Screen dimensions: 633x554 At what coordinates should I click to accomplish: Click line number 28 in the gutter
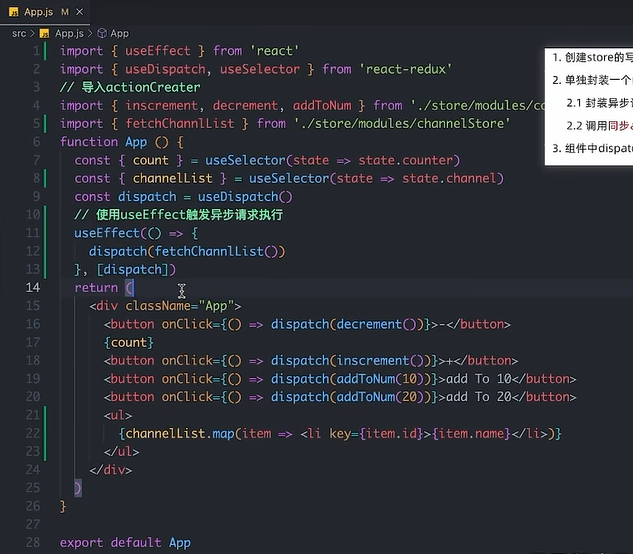(x=33, y=542)
